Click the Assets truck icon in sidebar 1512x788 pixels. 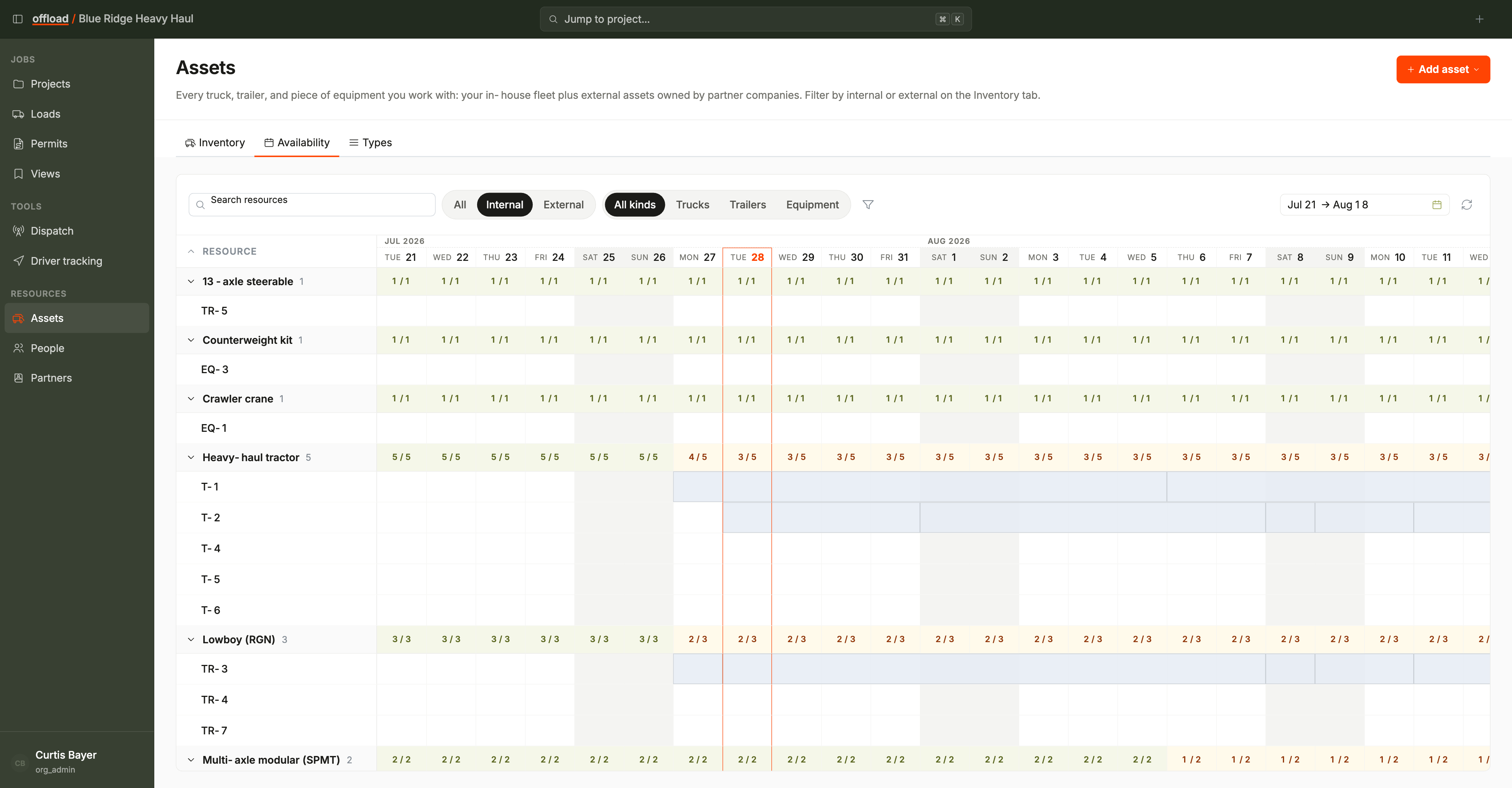19,318
